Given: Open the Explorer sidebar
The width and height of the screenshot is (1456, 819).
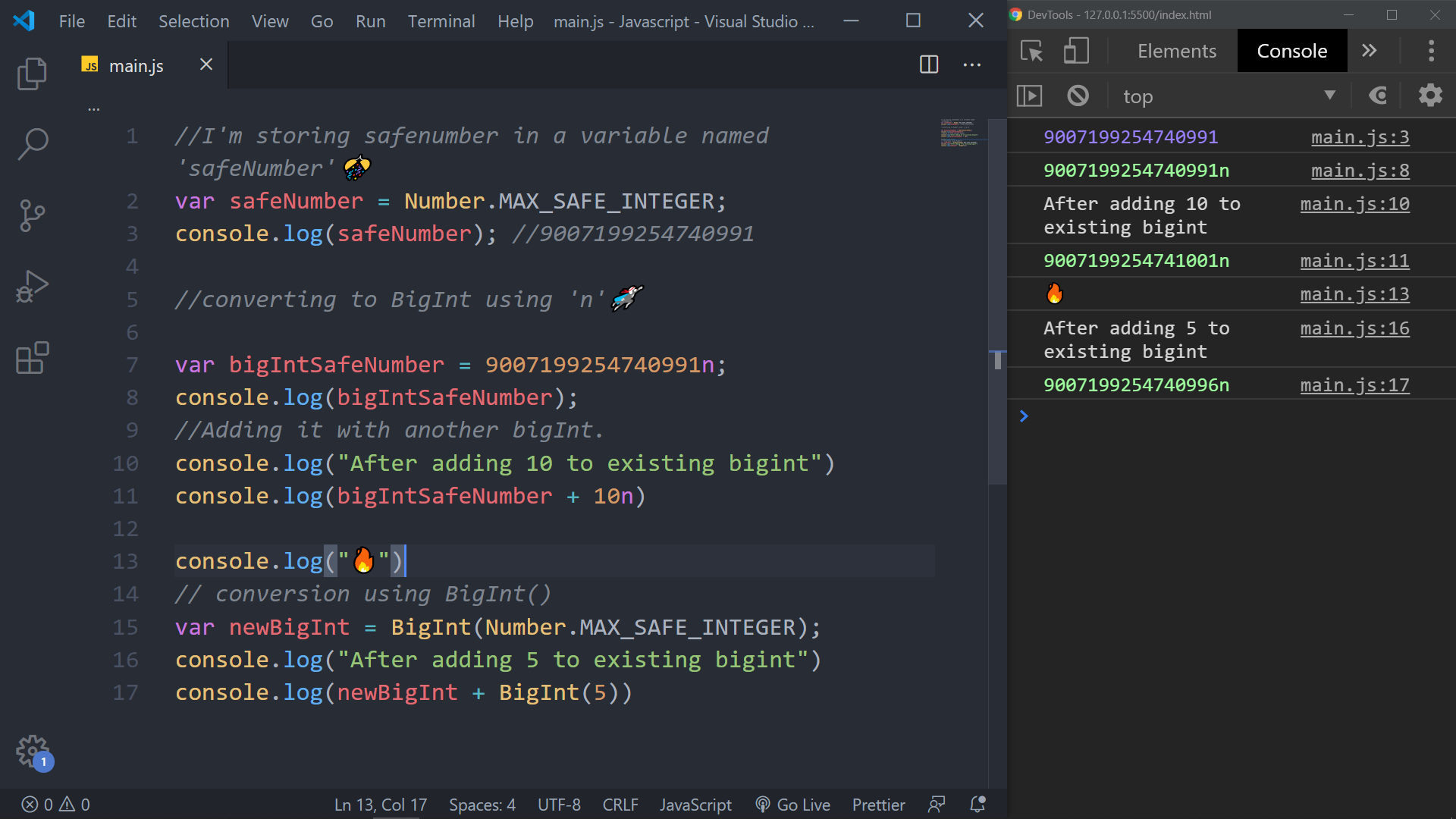Looking at the screenshot, I should (x=32, y=74).
